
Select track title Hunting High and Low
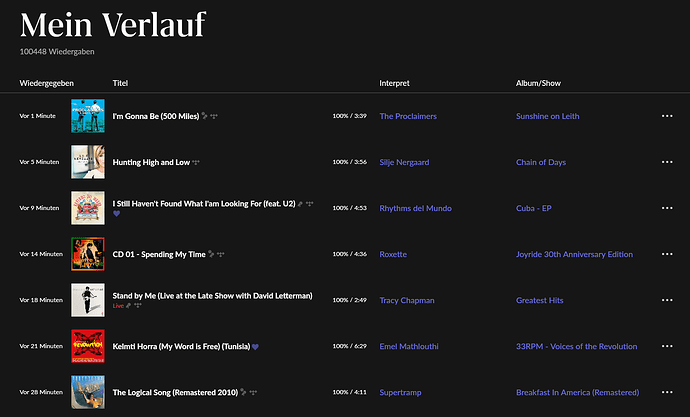tap(151, 162)
